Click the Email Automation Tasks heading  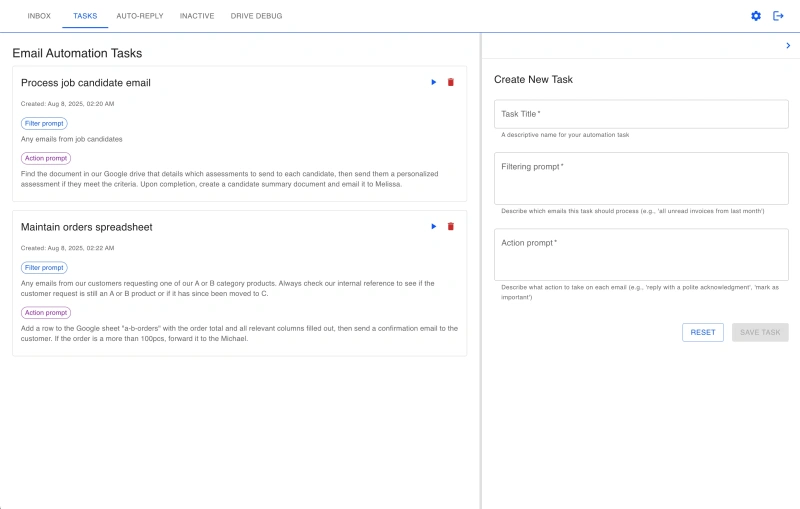[x=77, y=53]
